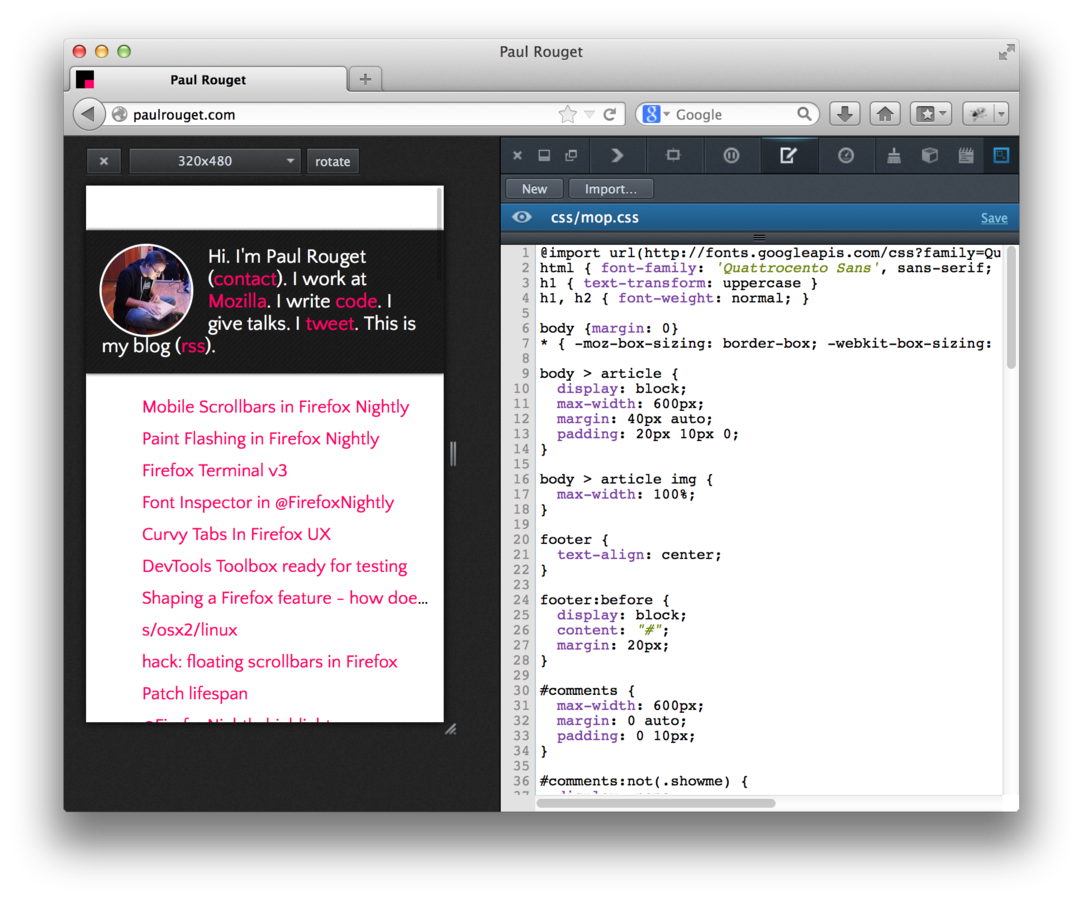The width and height of the screenshot is (1083, 900).
Task: Select the Style Editor tool tab
Action: pos(788,155)
